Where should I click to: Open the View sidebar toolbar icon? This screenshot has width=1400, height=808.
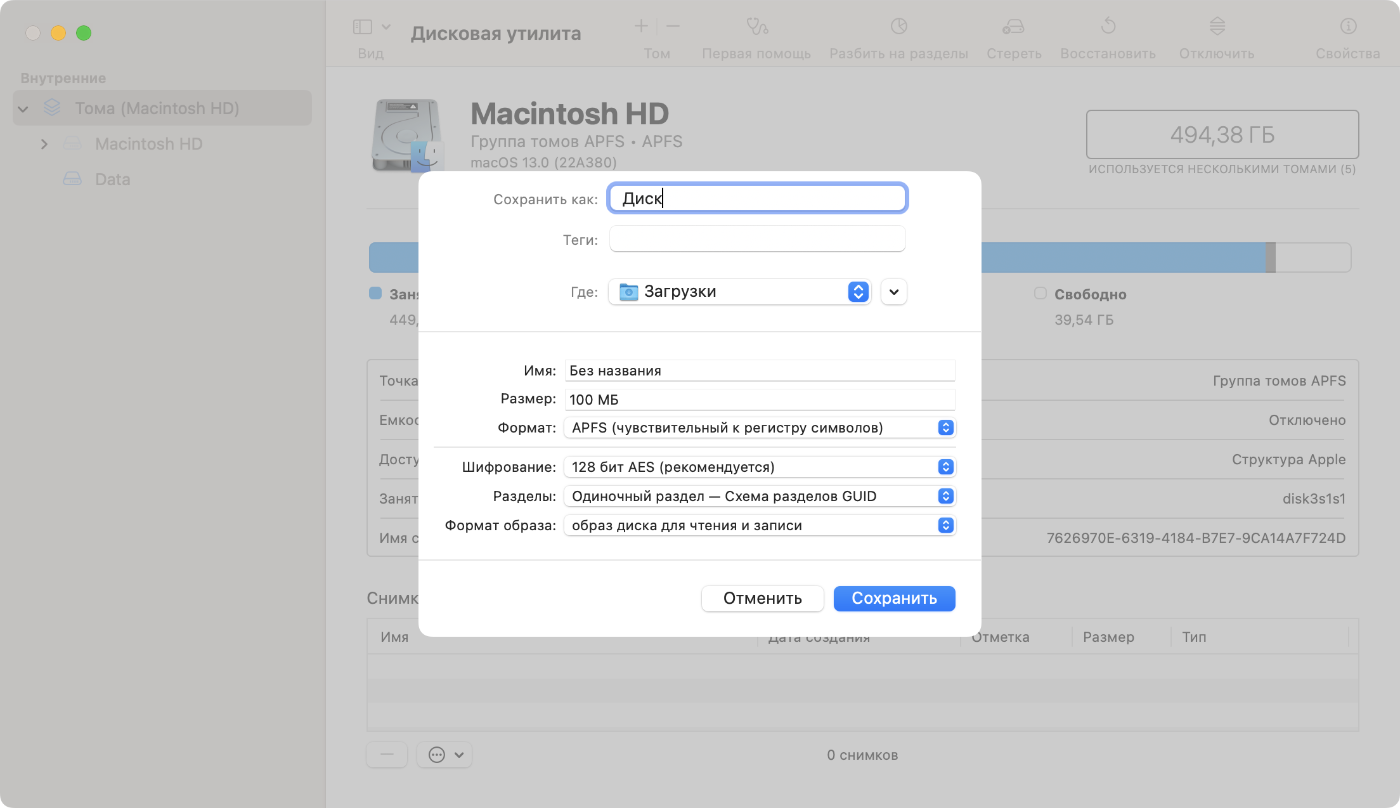coord(363,27)
